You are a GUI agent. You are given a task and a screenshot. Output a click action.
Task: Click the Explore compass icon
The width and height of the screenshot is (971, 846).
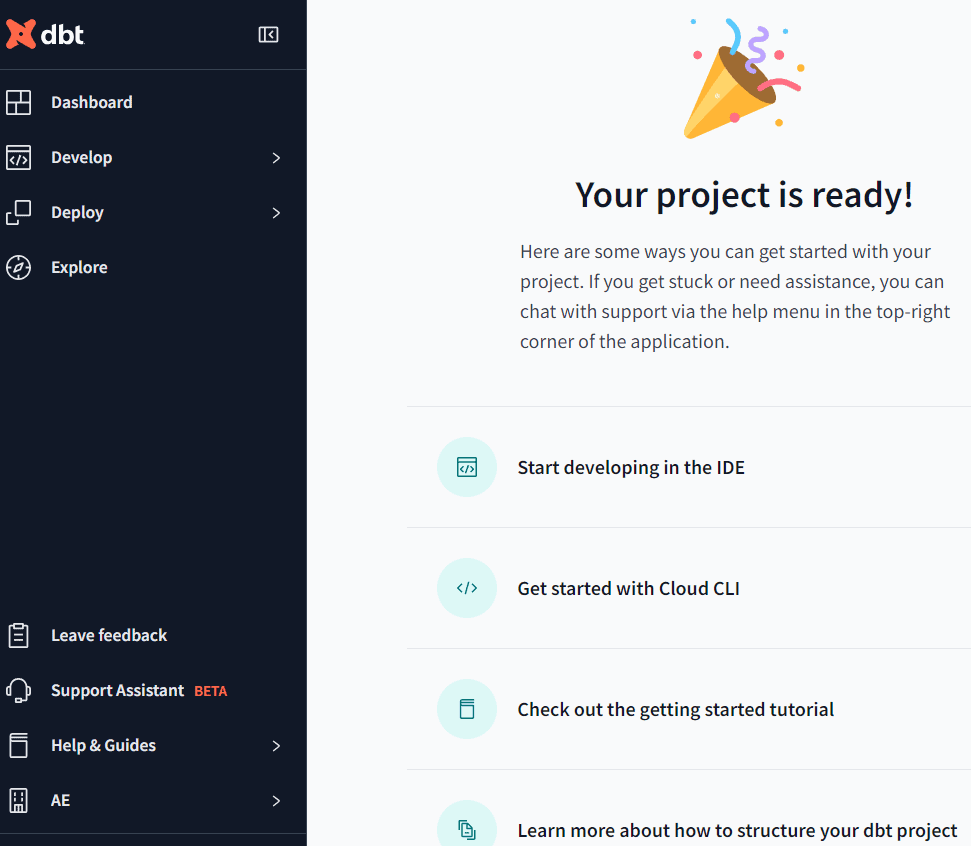point(19,268)
